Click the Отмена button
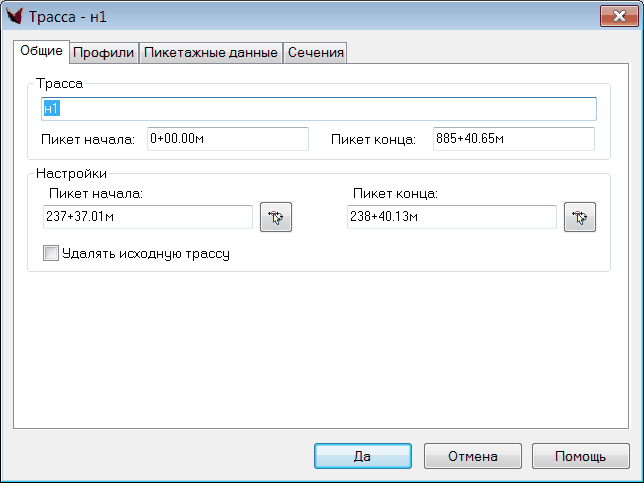Image resolution: width=644 pixels, height=483 pixels. 473,456
